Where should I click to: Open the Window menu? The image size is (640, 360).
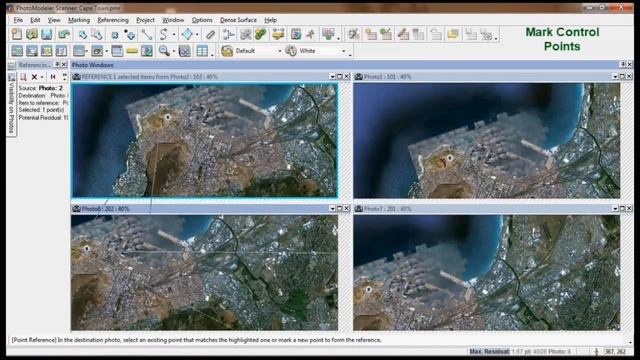tap(173, 20)
